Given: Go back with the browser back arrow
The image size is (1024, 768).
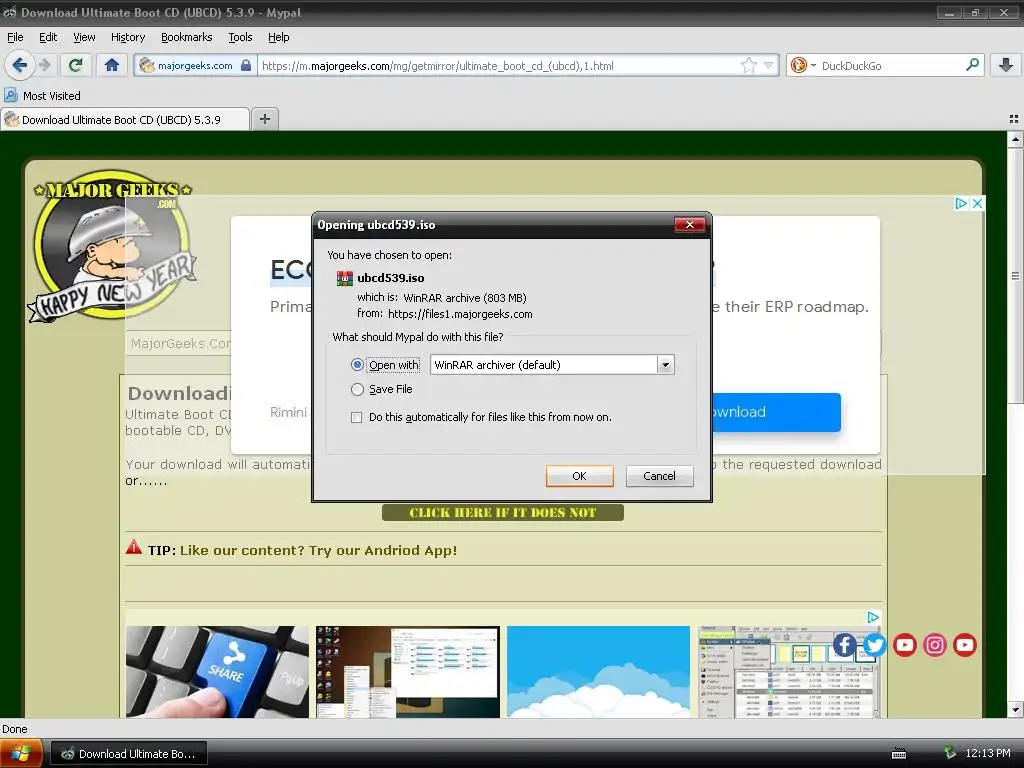Looking at the screenshot, I should point(19,65).
